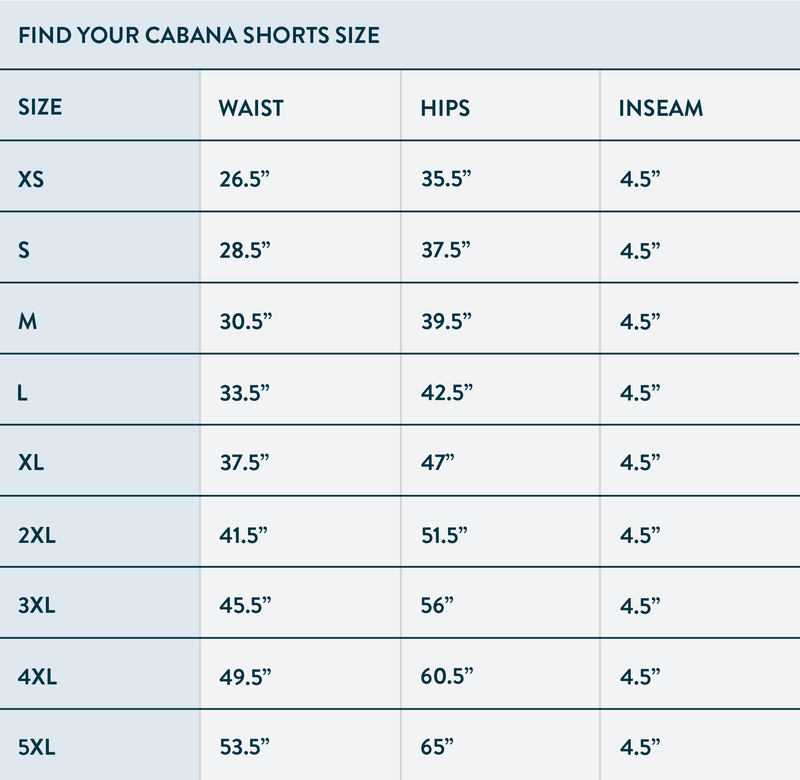The height and width of the screenshot is (780, 800).
Task: Click the SIZE column header
Action: tap(40, 107)
